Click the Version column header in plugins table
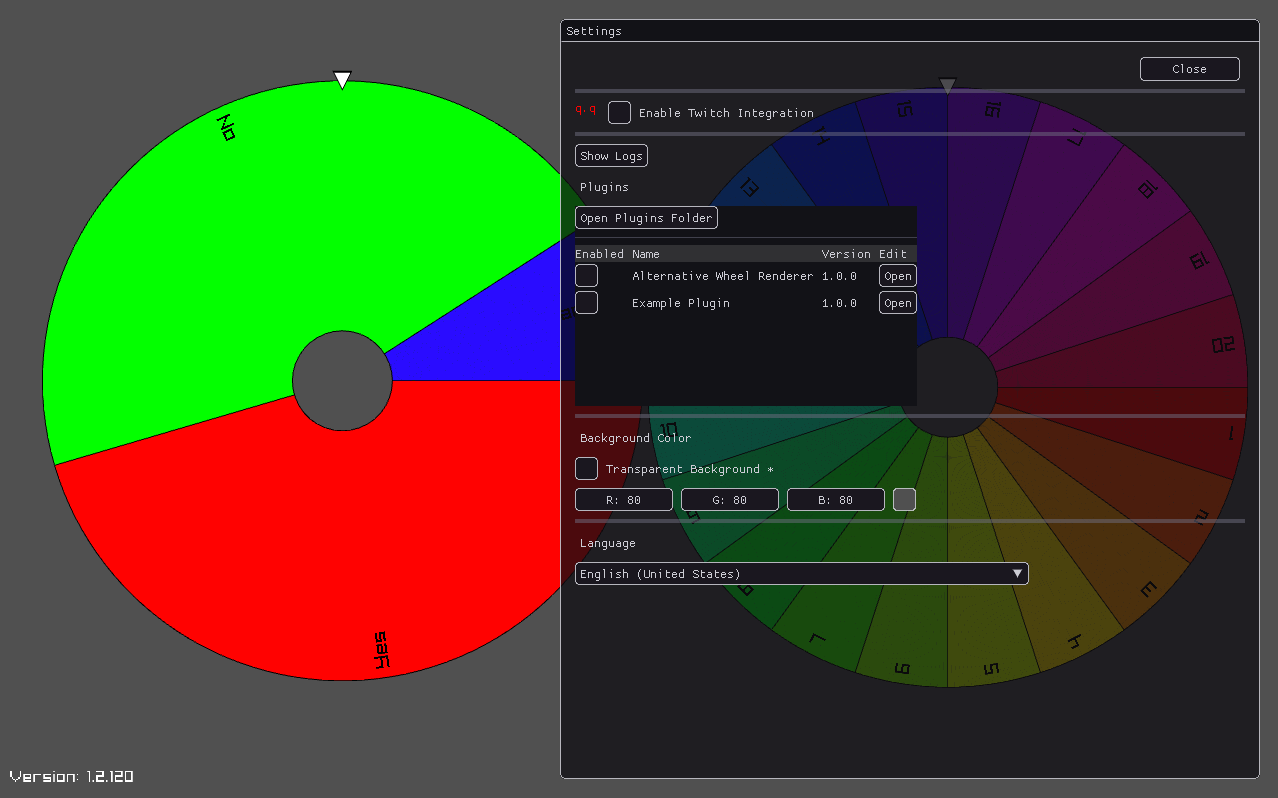The width and height of the screenshot is (1278, 798). (846, 254)
